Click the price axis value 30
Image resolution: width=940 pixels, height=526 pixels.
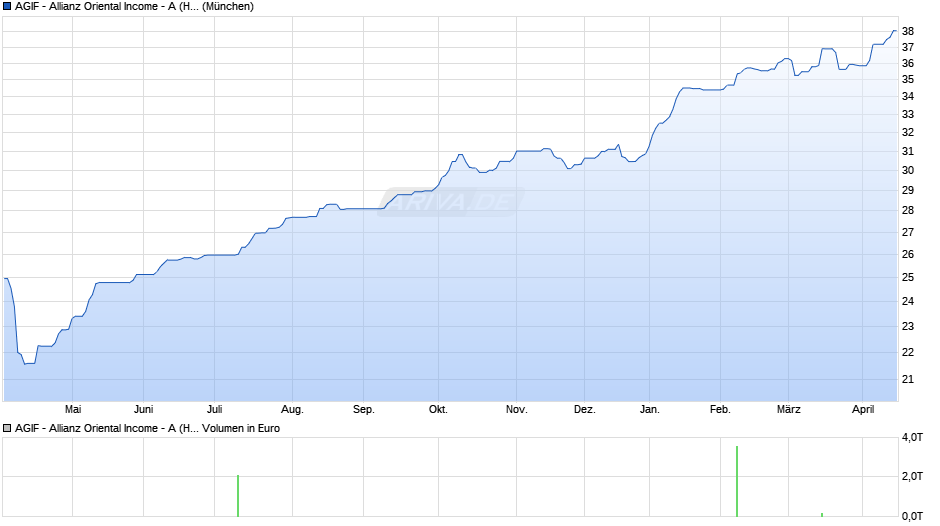click(x=908, y=170)
